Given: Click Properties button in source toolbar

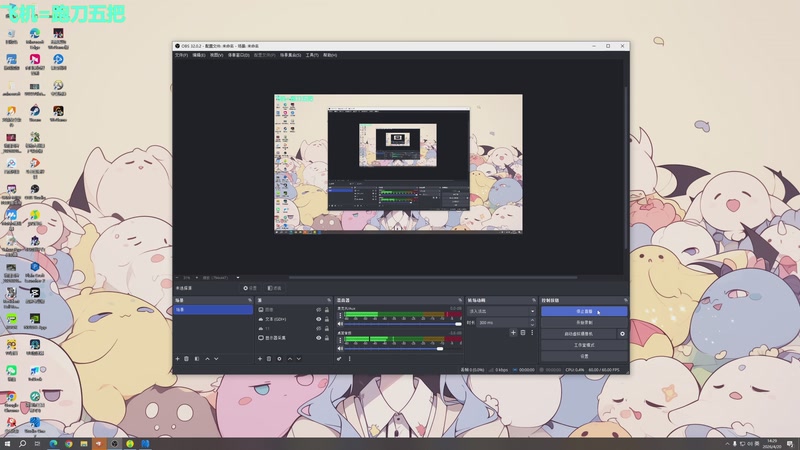Looking at the screenshot, I should pyautogui.click(x=250, y=288).
